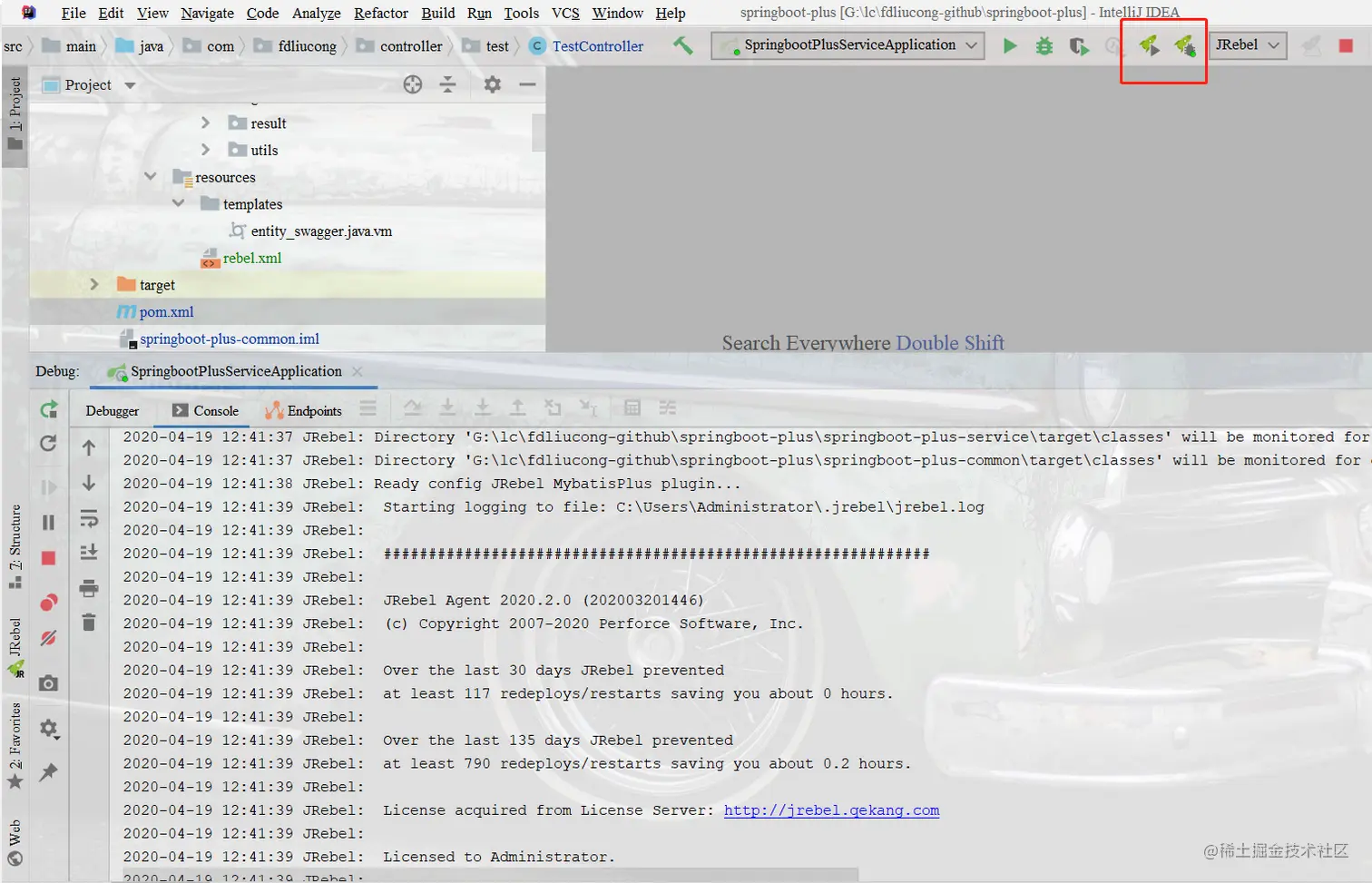Collapse the resources folder

click(x=151, y=176)
